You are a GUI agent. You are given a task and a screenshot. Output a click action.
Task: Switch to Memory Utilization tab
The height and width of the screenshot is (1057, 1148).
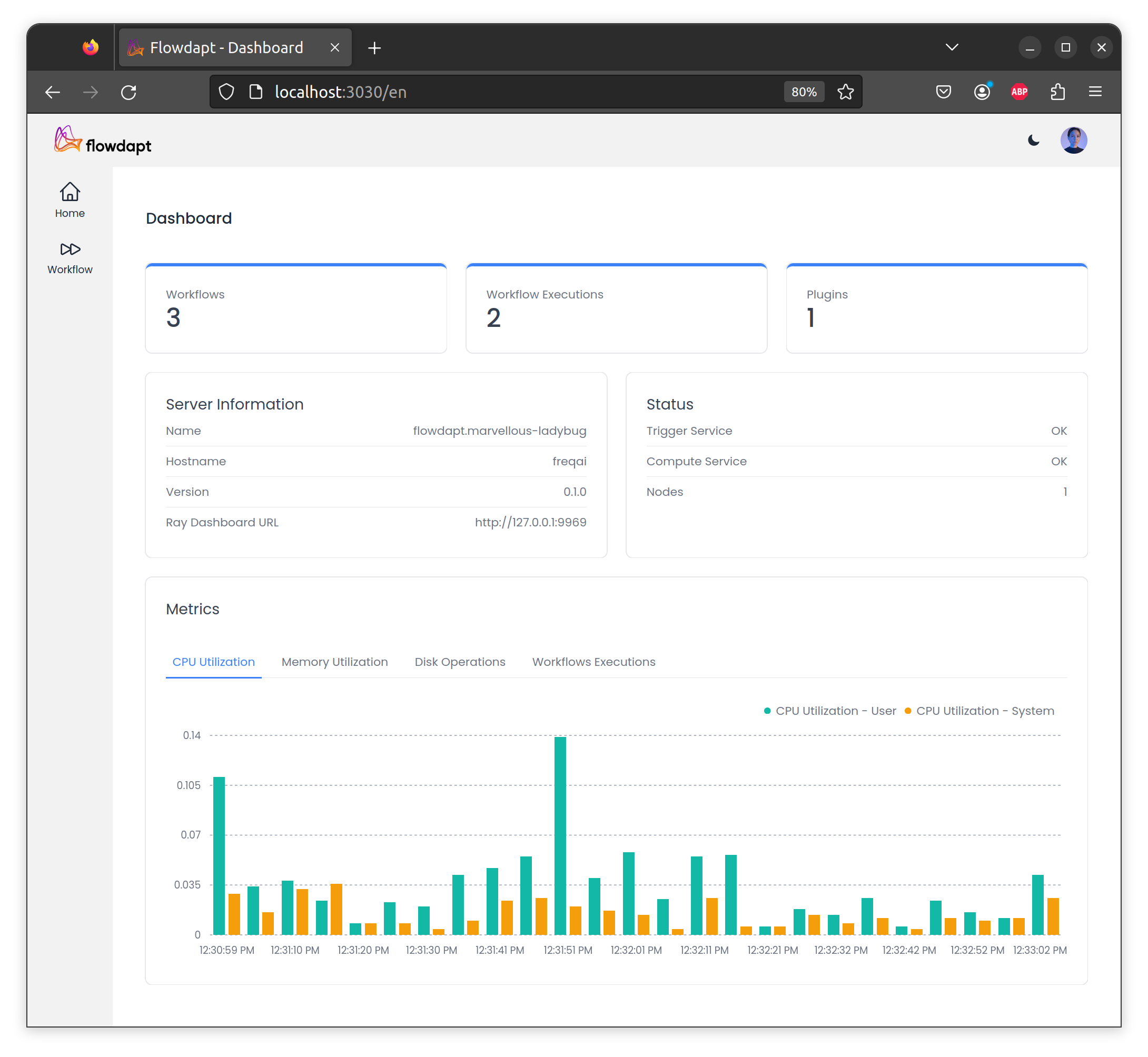point(334,662)
